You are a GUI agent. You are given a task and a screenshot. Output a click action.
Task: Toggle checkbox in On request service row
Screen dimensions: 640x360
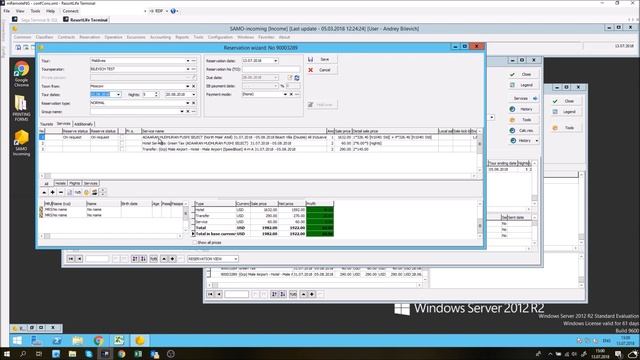[122, 138]
